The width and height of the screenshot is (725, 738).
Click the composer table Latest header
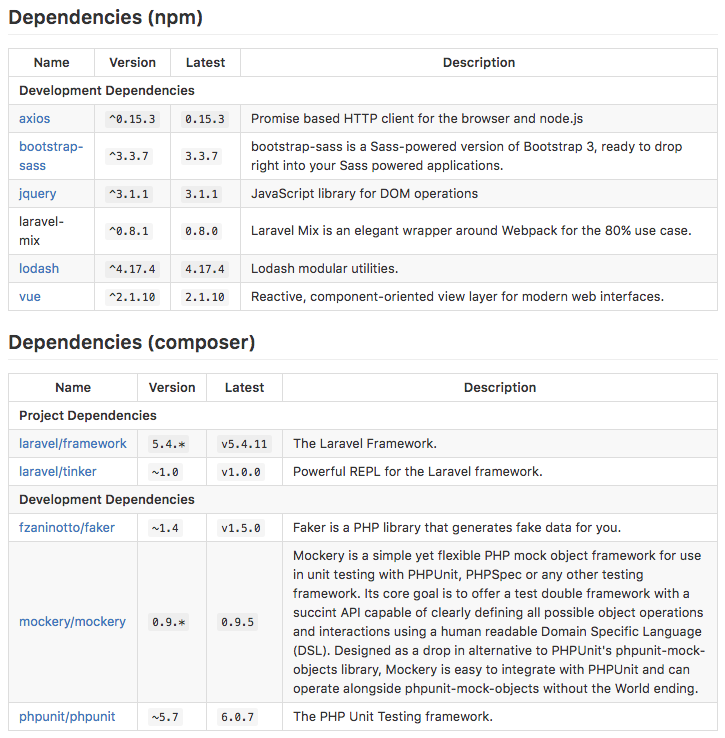(x=244, y=387)
